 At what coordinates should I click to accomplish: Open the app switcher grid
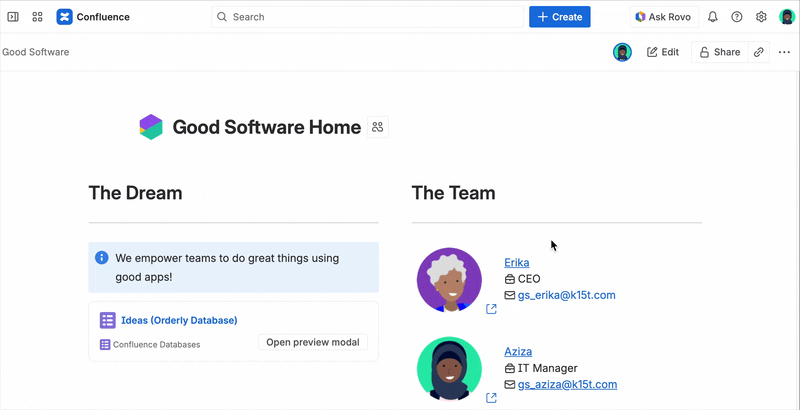(37, 17)
